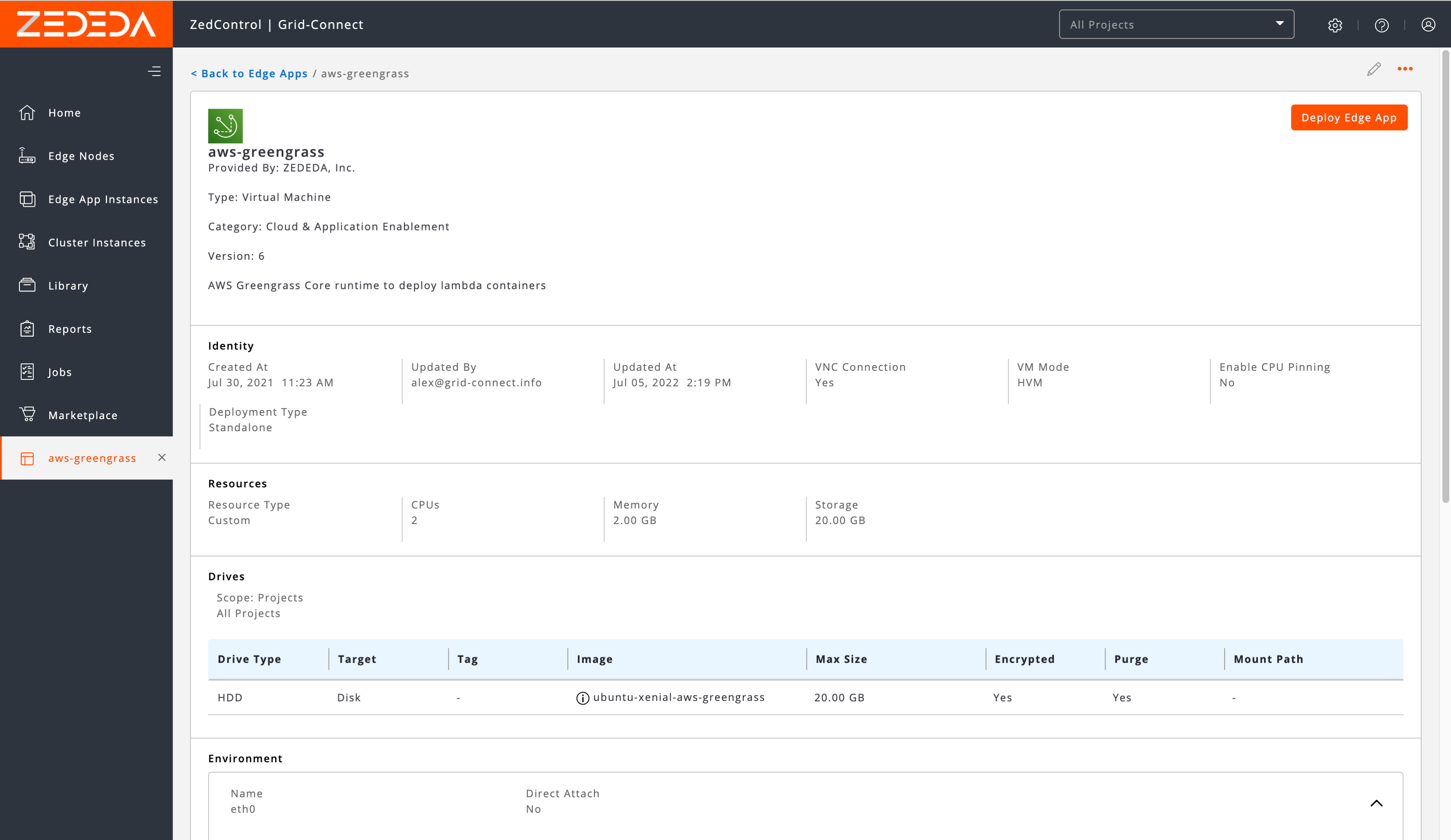Viewport: 1451px width, 840px height.
Task: Edit the aws-greengrass app with the pencil icon
Action: 1375,69
